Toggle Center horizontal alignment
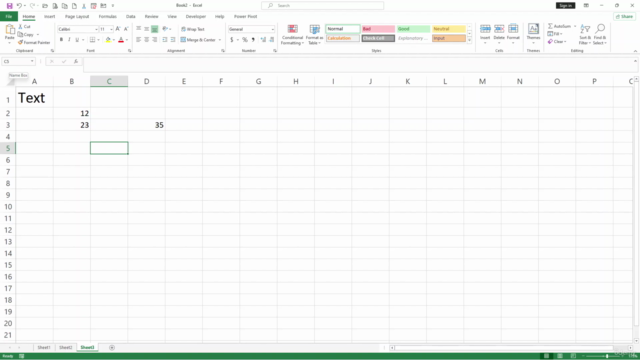 click(x=147, y=40)
